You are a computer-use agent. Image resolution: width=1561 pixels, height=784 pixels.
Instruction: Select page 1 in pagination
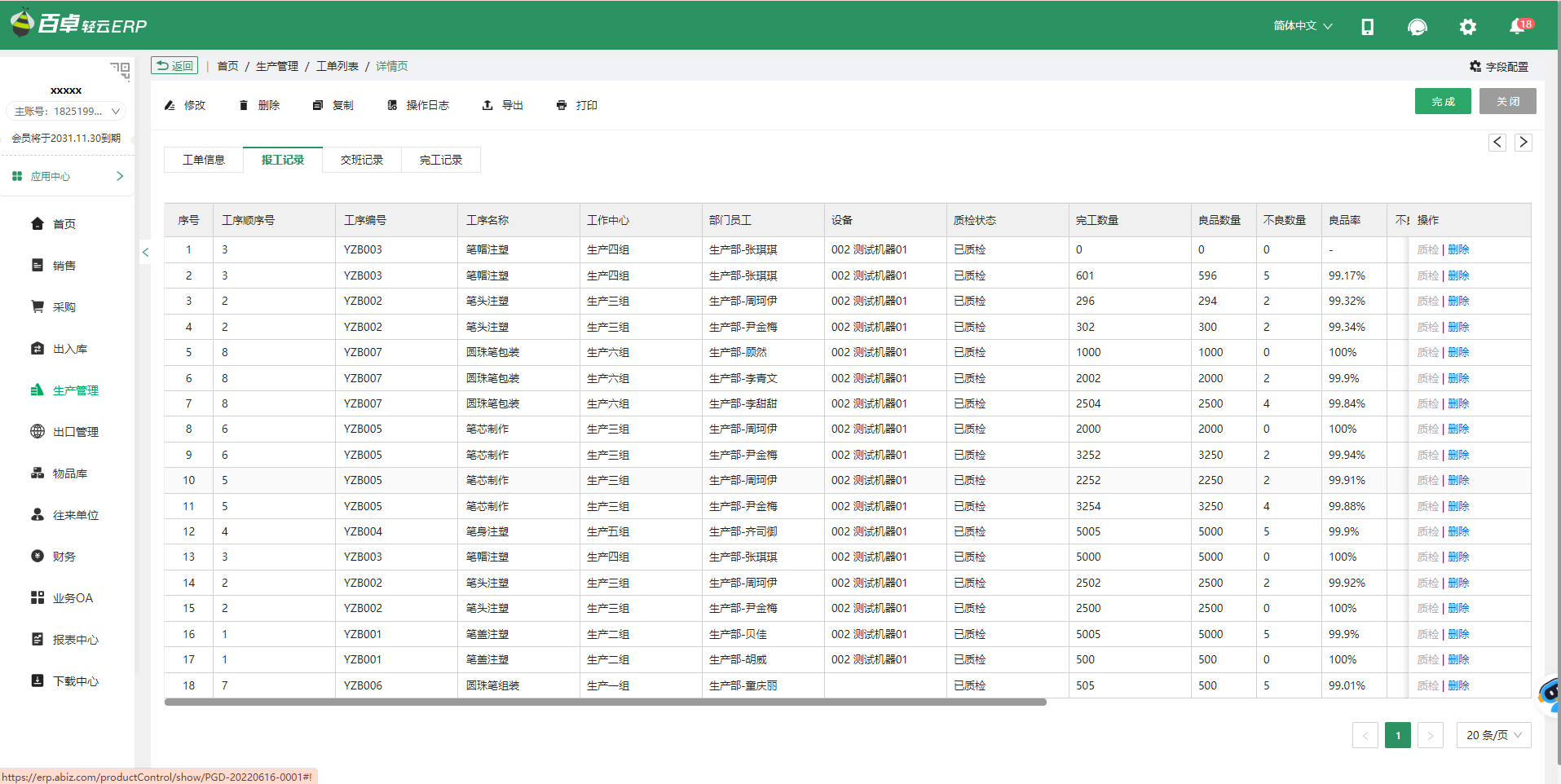(x=1398, y=735)
